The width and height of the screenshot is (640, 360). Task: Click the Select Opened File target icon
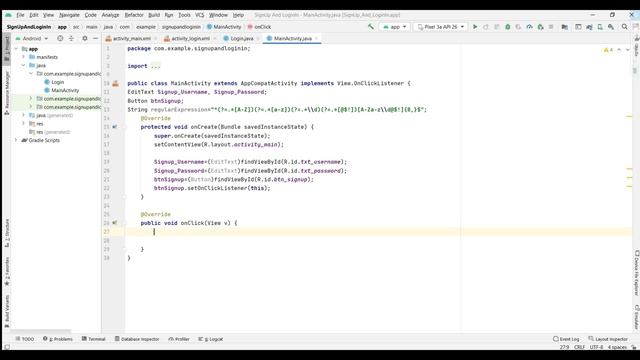coord(60,38)
